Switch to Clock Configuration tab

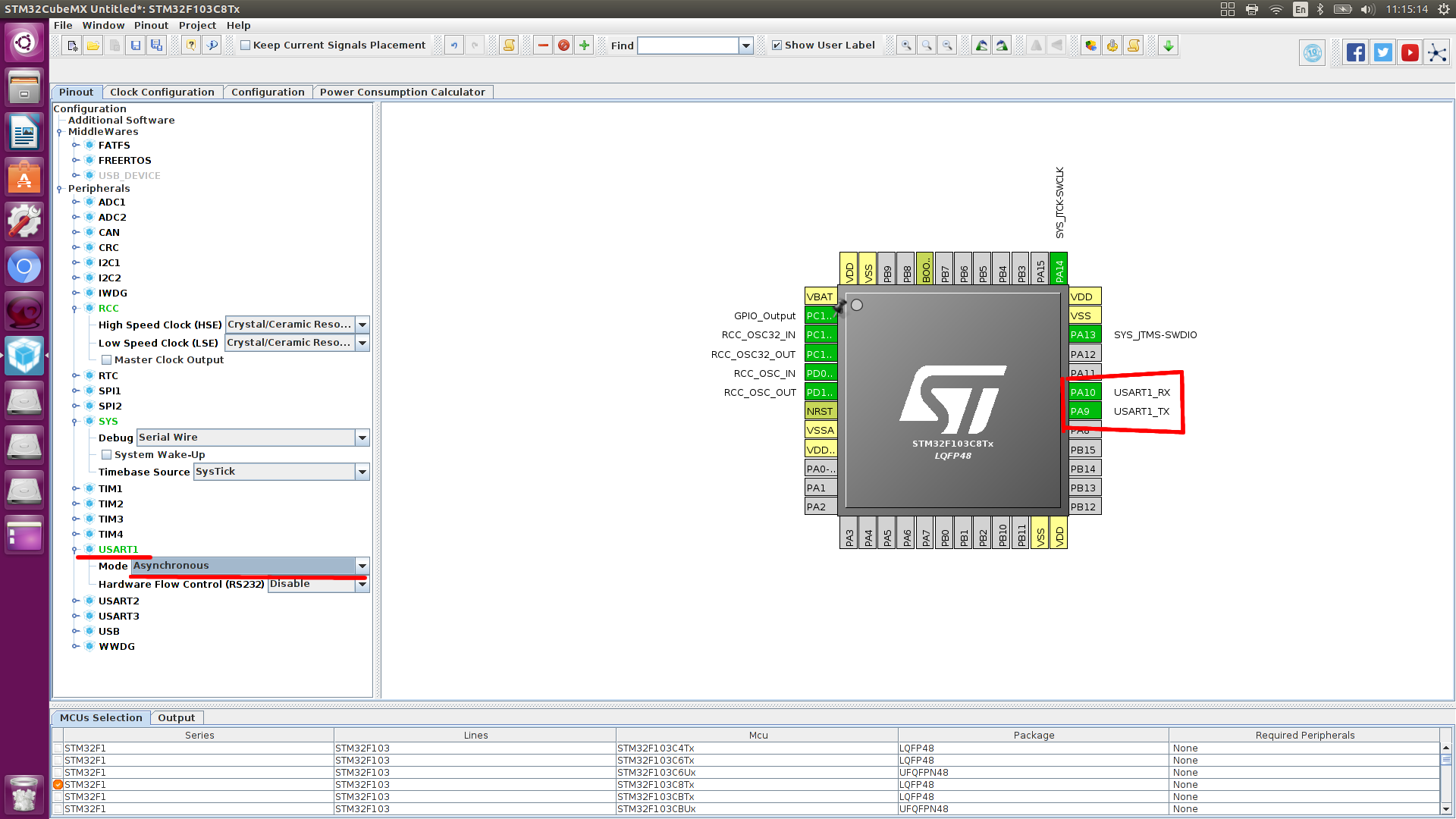tap(162, 92)
